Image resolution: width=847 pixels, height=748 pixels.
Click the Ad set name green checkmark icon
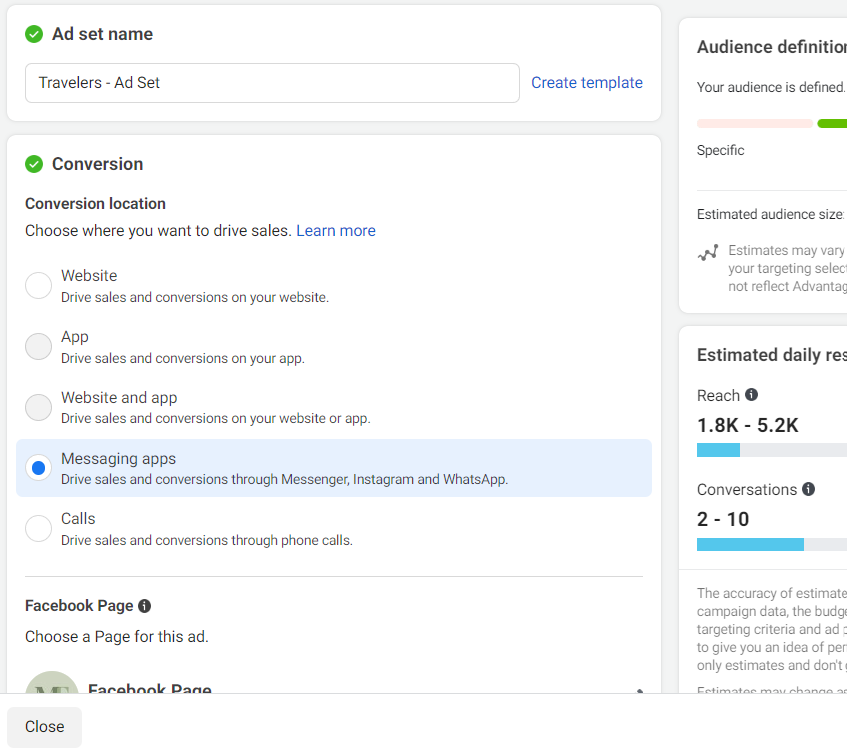pyautogui.click(x=34, y=34)
